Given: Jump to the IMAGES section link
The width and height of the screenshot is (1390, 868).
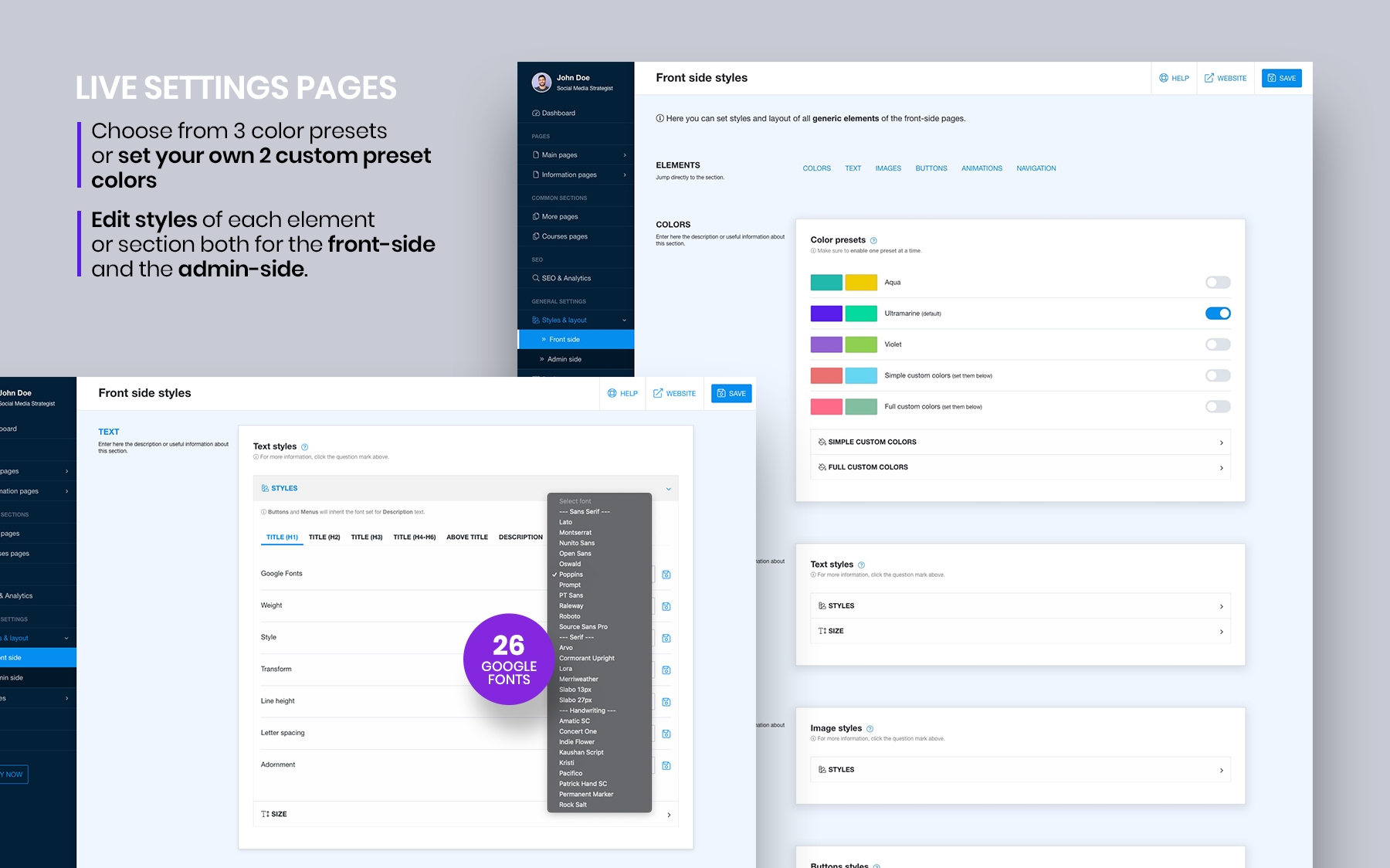Looking at the screenshot, I should pyautogui.click(x=888, y=168).
